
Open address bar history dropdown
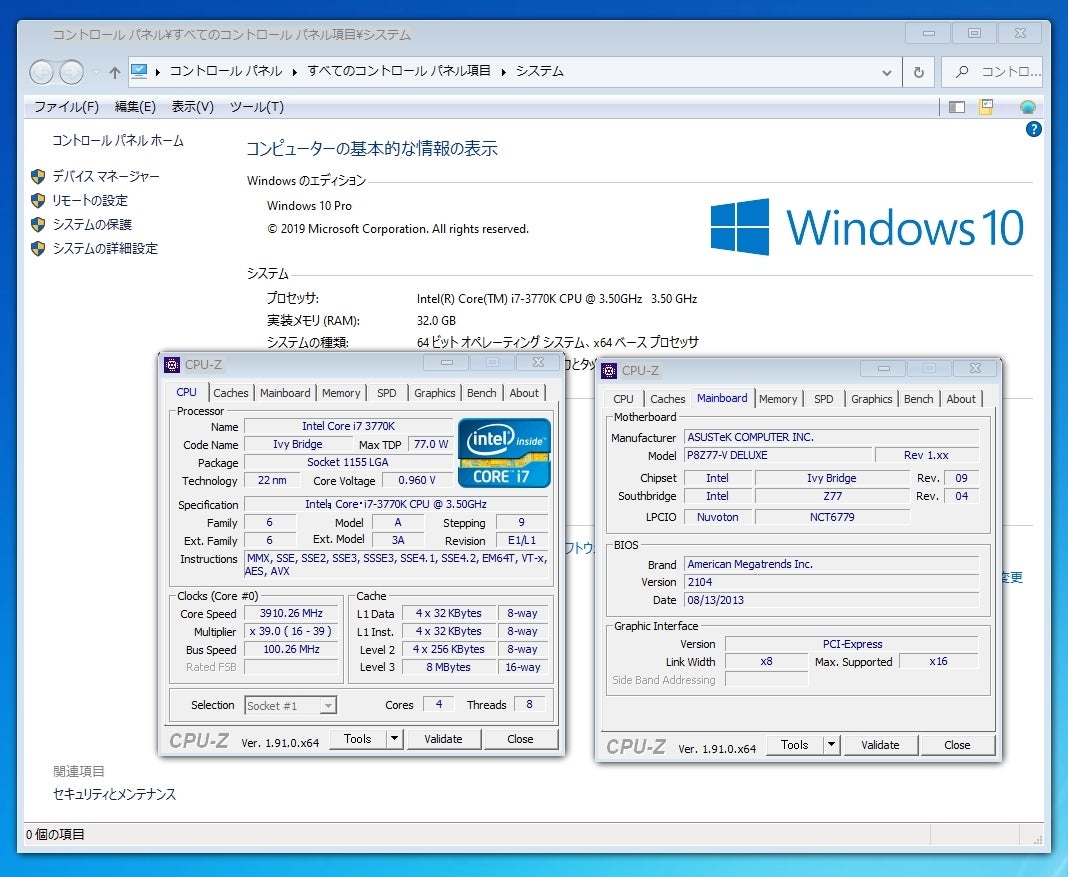click(x=887, y=72)
